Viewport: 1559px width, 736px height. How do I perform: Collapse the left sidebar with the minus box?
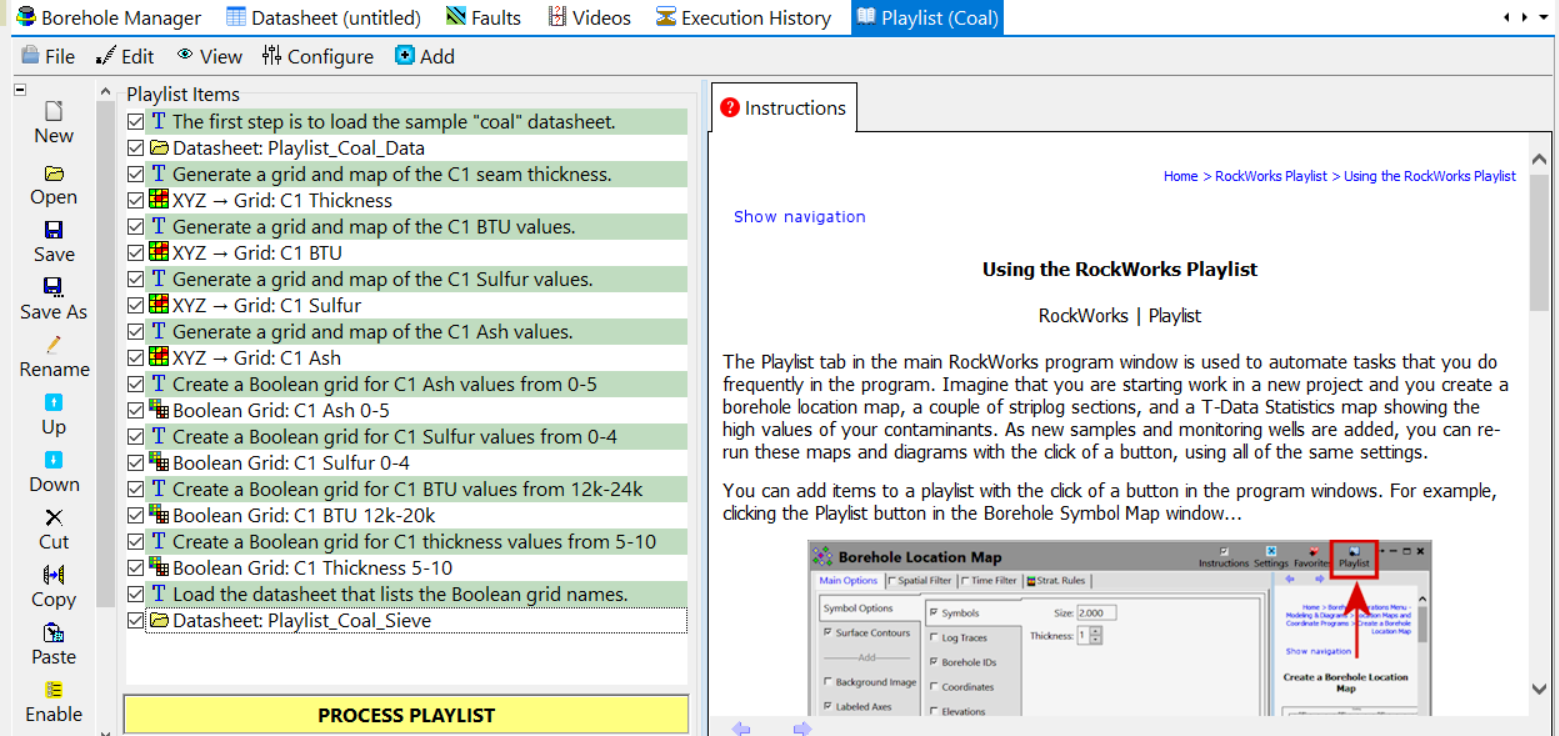coord(19,90)
